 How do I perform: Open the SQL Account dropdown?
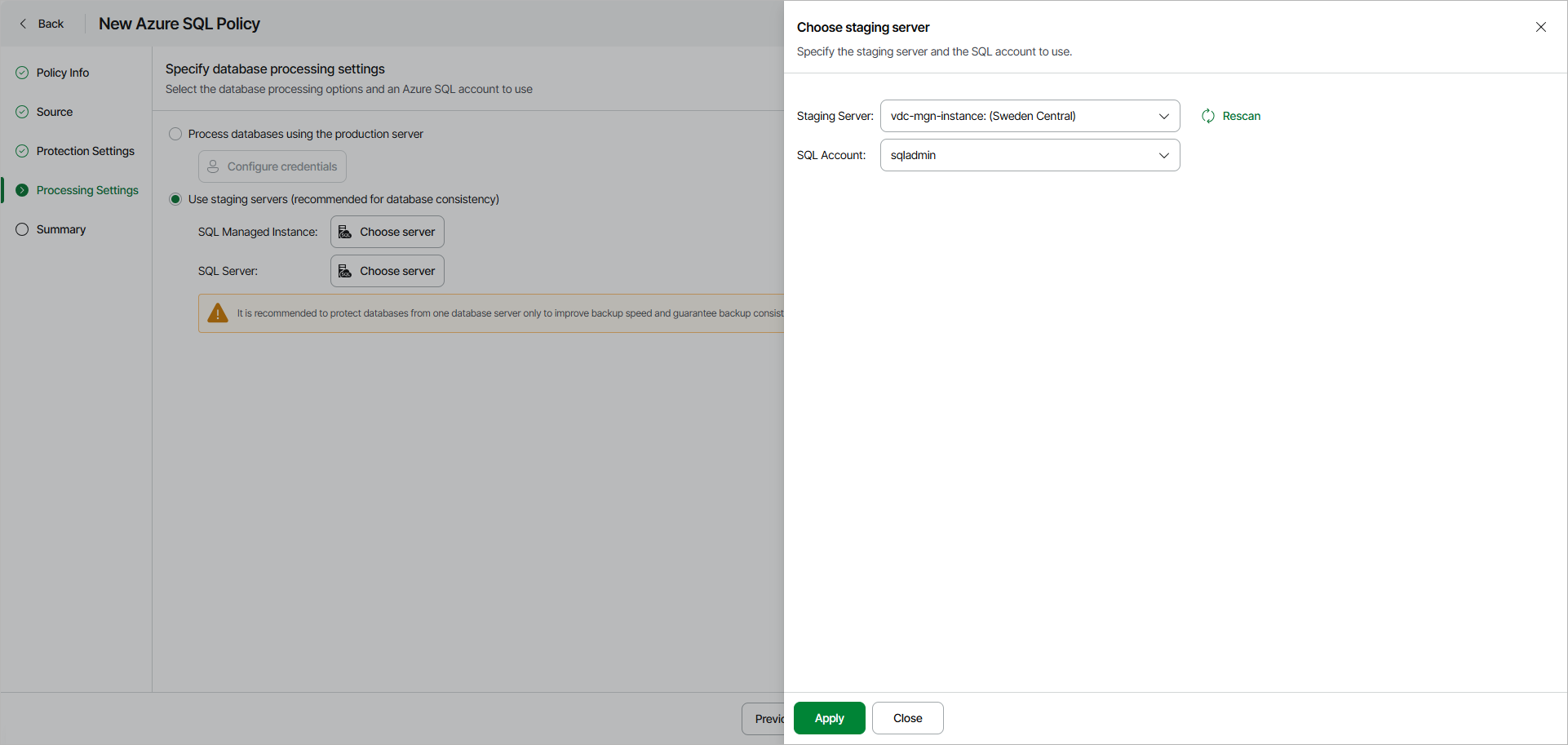(x=1030, y=155)
